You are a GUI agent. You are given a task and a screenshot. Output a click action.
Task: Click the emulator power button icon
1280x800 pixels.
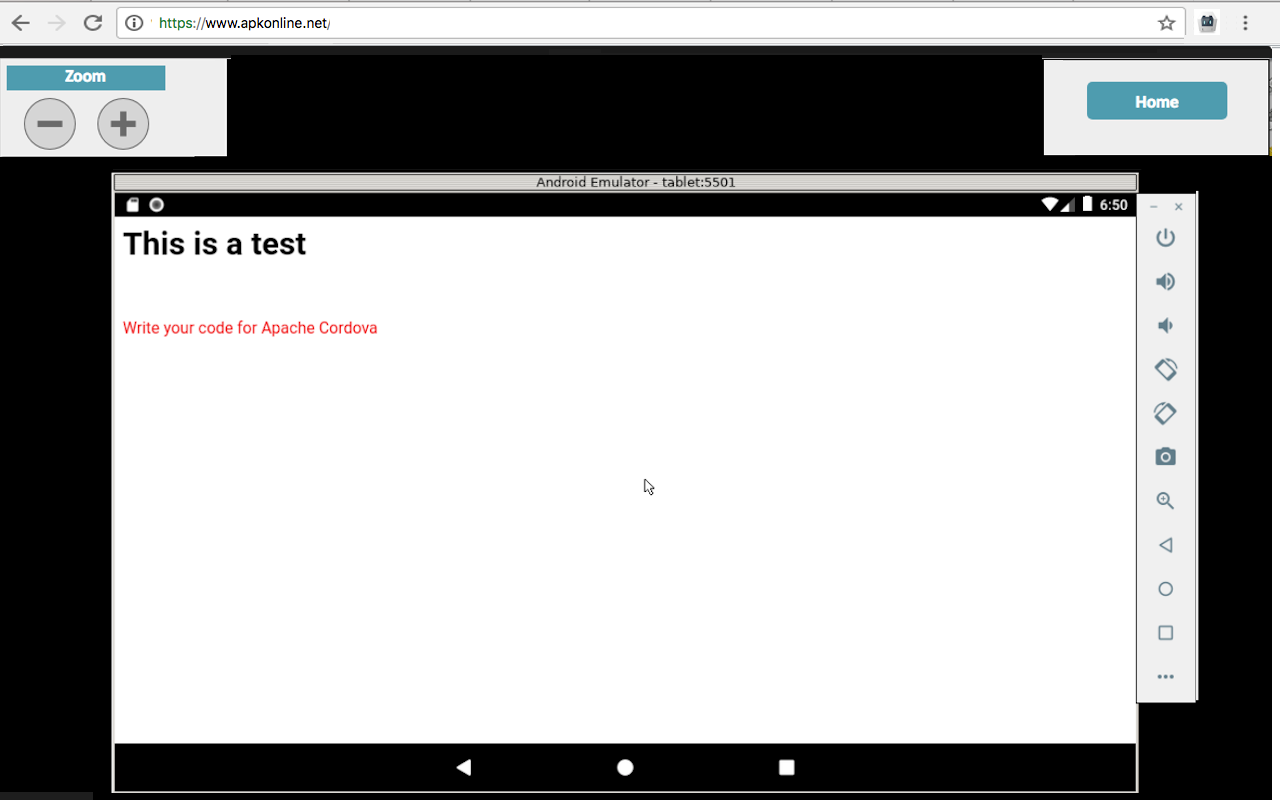coord(1165,238)
